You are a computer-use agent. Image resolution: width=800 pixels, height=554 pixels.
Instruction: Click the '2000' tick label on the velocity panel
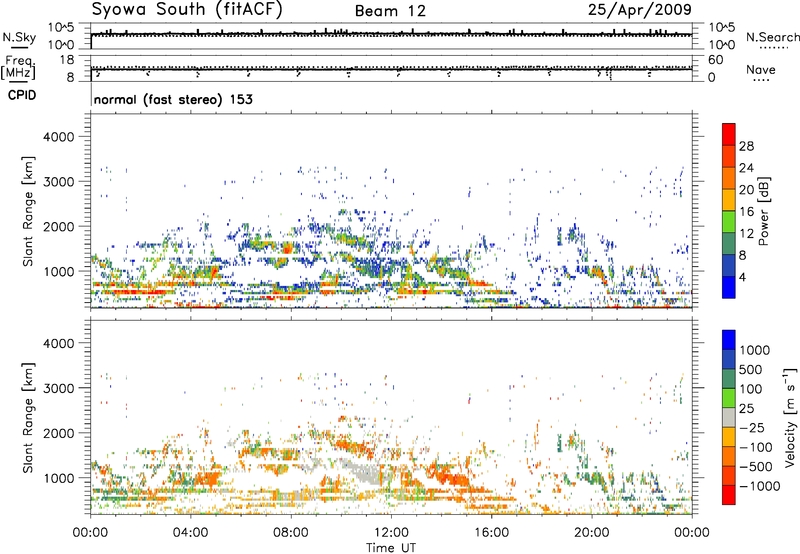(x=59, y=433)
